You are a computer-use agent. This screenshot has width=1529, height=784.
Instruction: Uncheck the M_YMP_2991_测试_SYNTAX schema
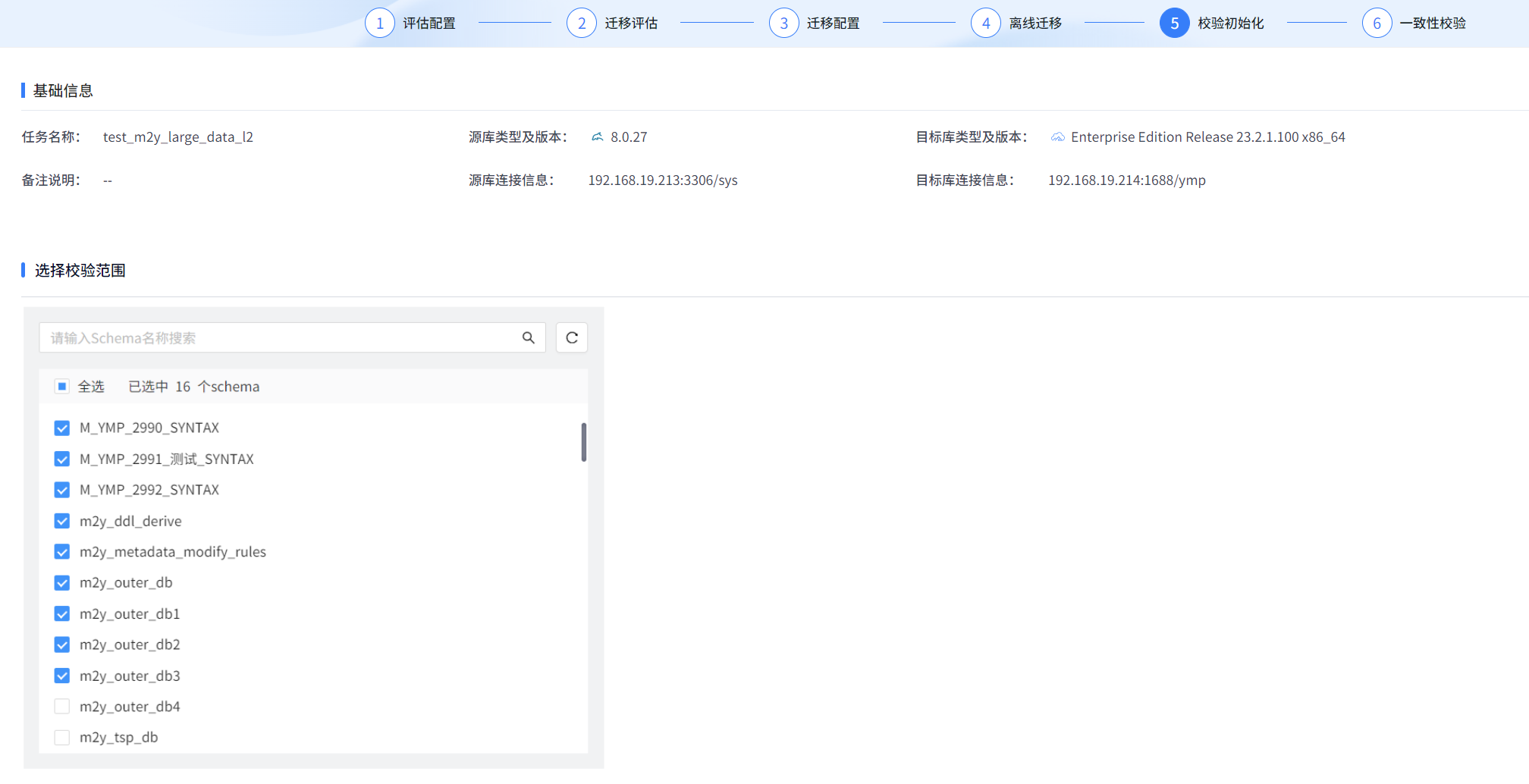62,459
